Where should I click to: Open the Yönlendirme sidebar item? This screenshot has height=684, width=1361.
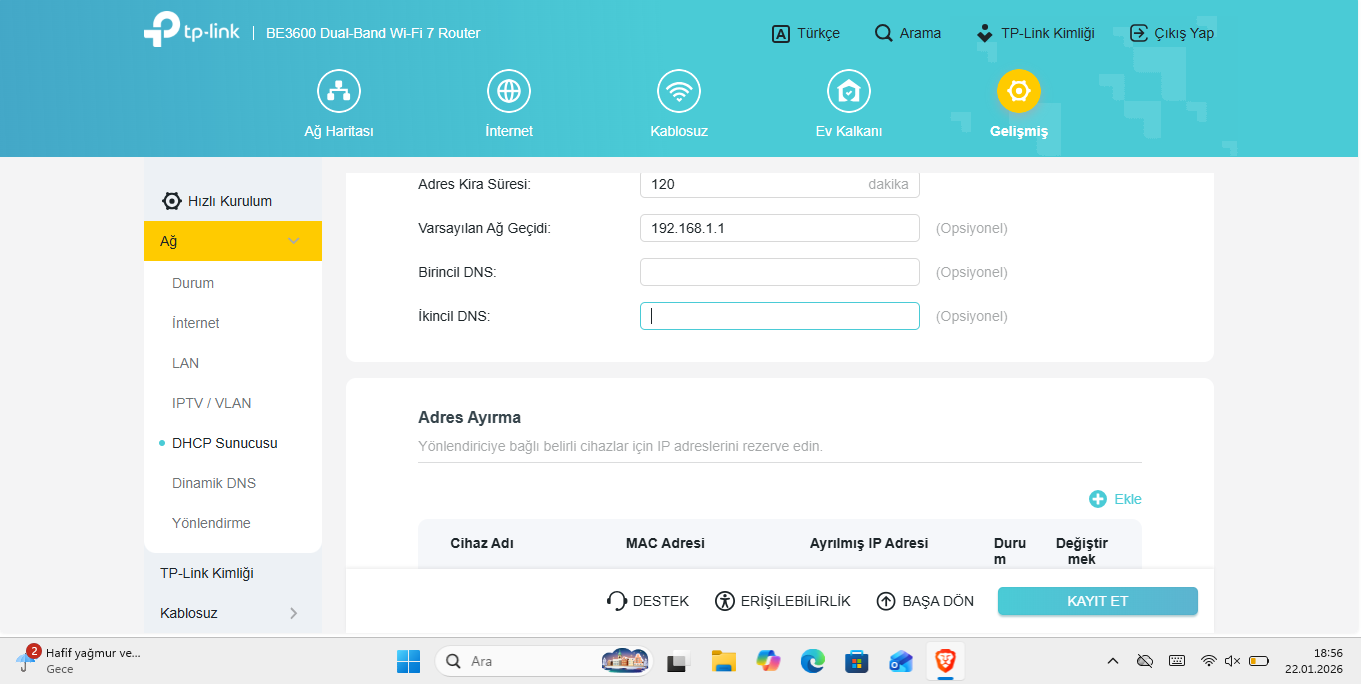click(211, 523)
